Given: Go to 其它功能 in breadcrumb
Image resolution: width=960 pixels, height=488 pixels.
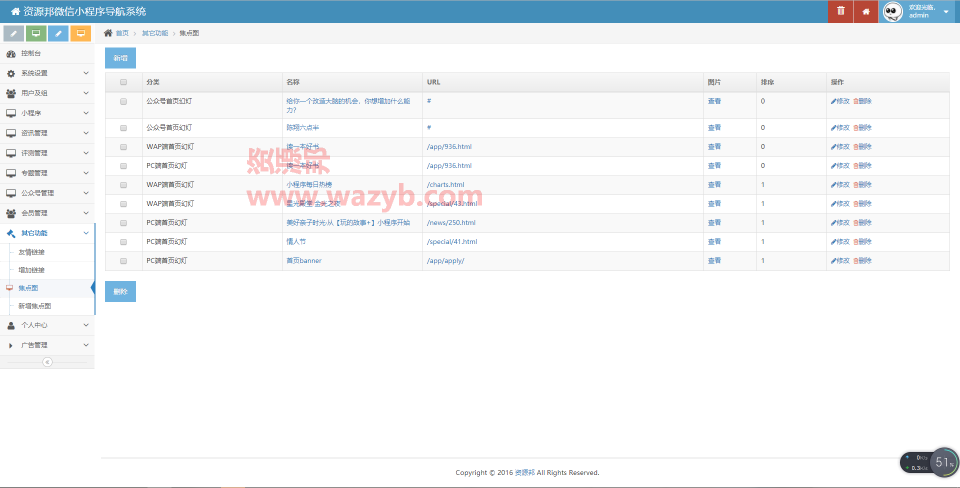Looking at the screenshot, I should pyautogui.click(x=155, y=33).
